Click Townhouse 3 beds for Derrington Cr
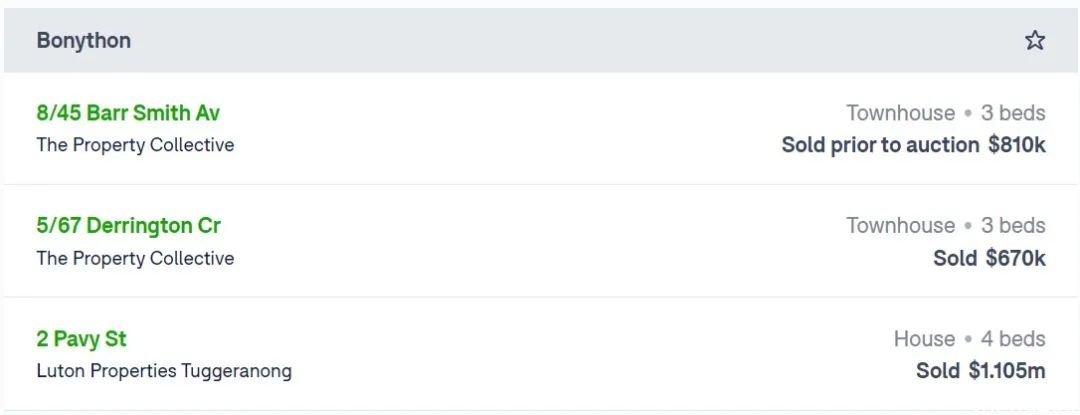Image resolution: width=1080 pixels, height=415 pixels. tap(946, 226)
